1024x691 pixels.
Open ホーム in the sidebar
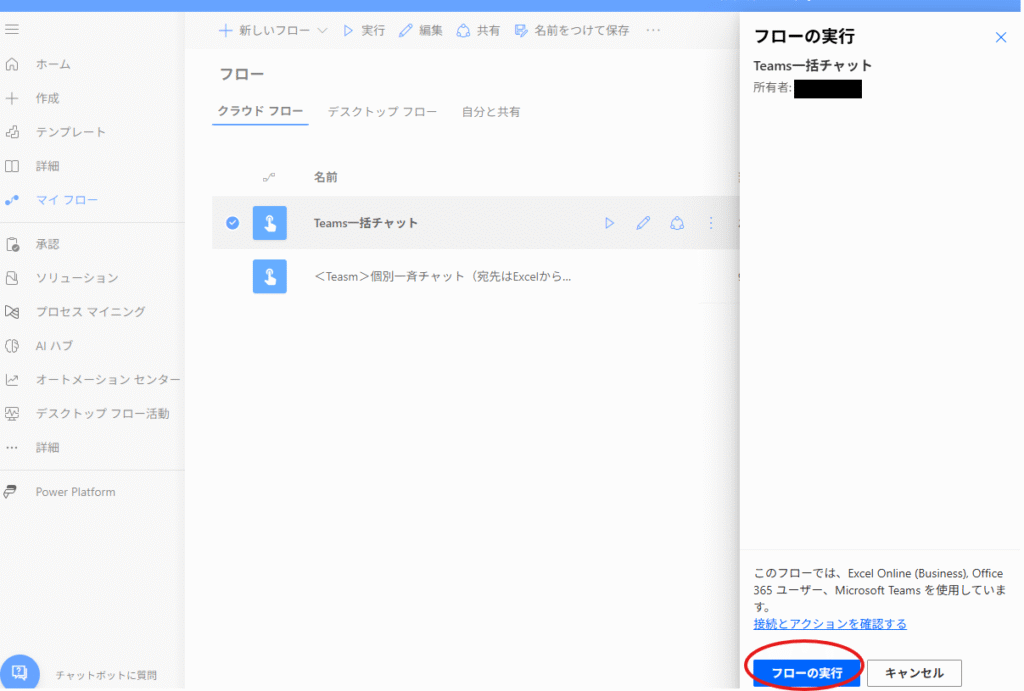coord(53,64)
